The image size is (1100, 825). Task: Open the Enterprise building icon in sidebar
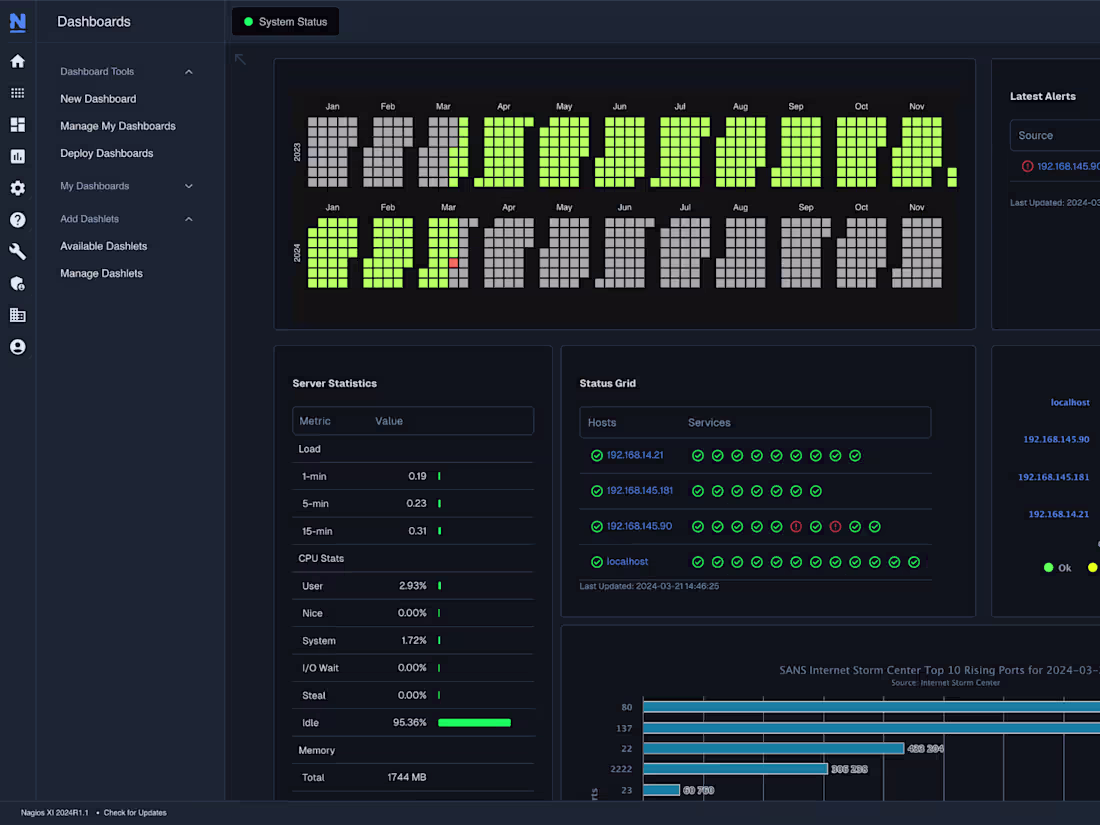(17, 314)
